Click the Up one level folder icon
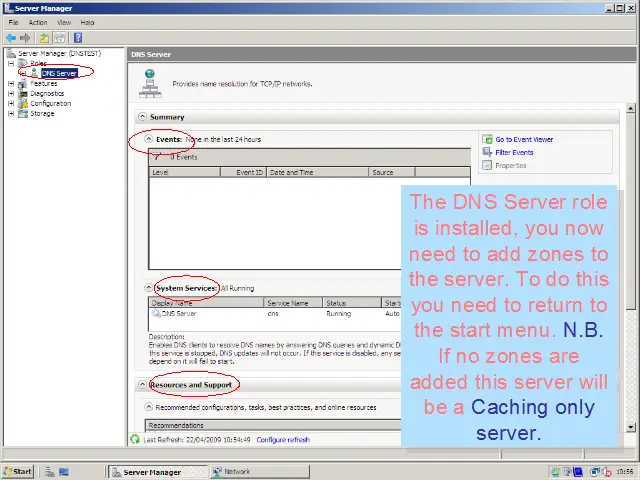 44,38
